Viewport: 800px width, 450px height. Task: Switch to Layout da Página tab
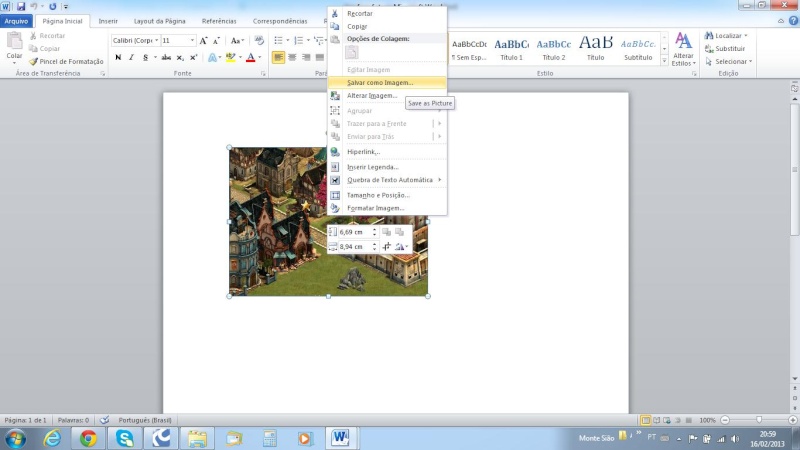pos(159,21)
